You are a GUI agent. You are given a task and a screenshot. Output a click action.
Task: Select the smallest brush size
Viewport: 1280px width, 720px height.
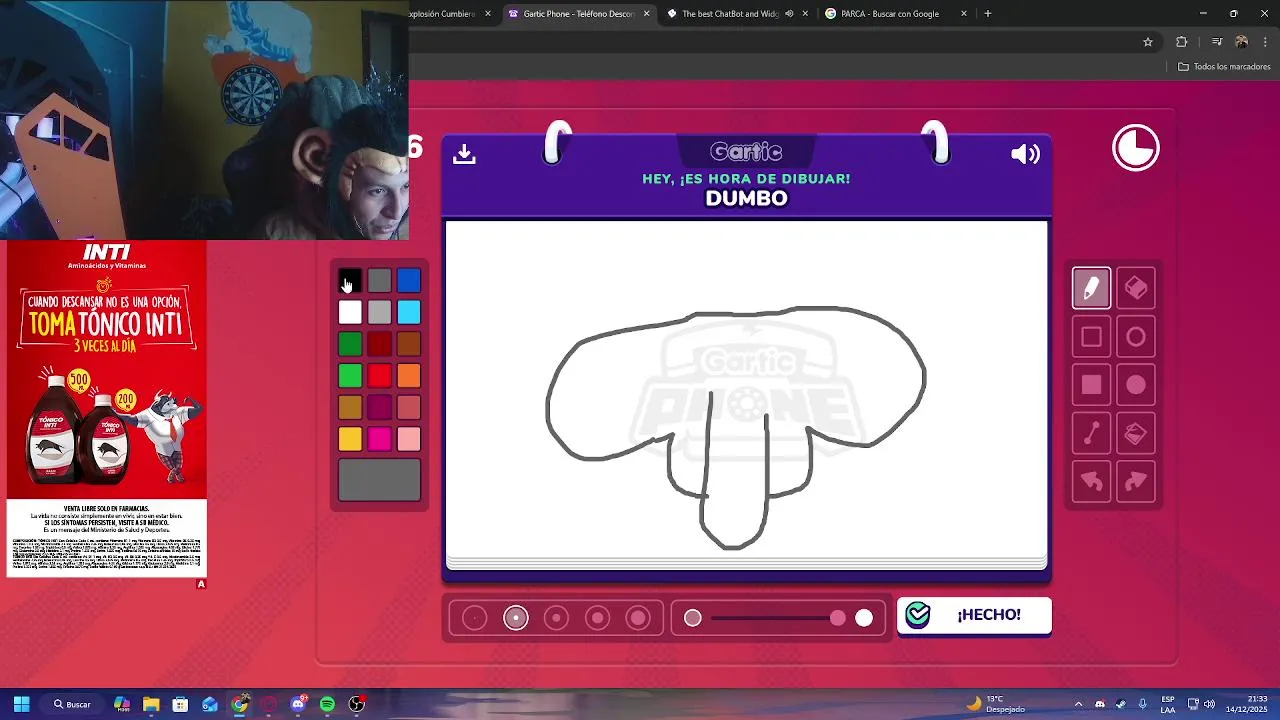click(x=475, y=618)
